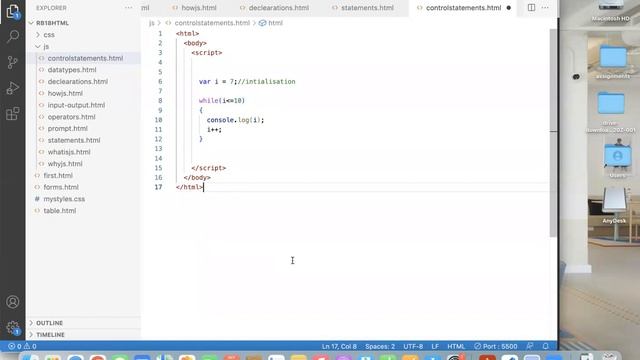Open editor more actions ellipsis

(x=545, y=7)
